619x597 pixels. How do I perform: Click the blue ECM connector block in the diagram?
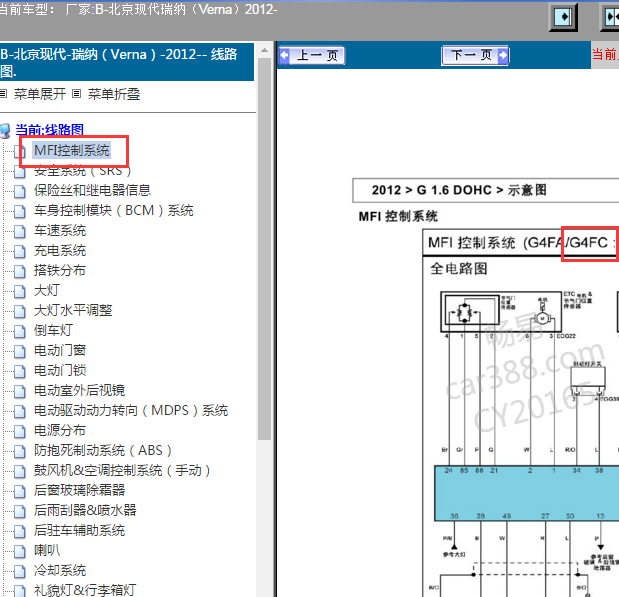point(527,494)
